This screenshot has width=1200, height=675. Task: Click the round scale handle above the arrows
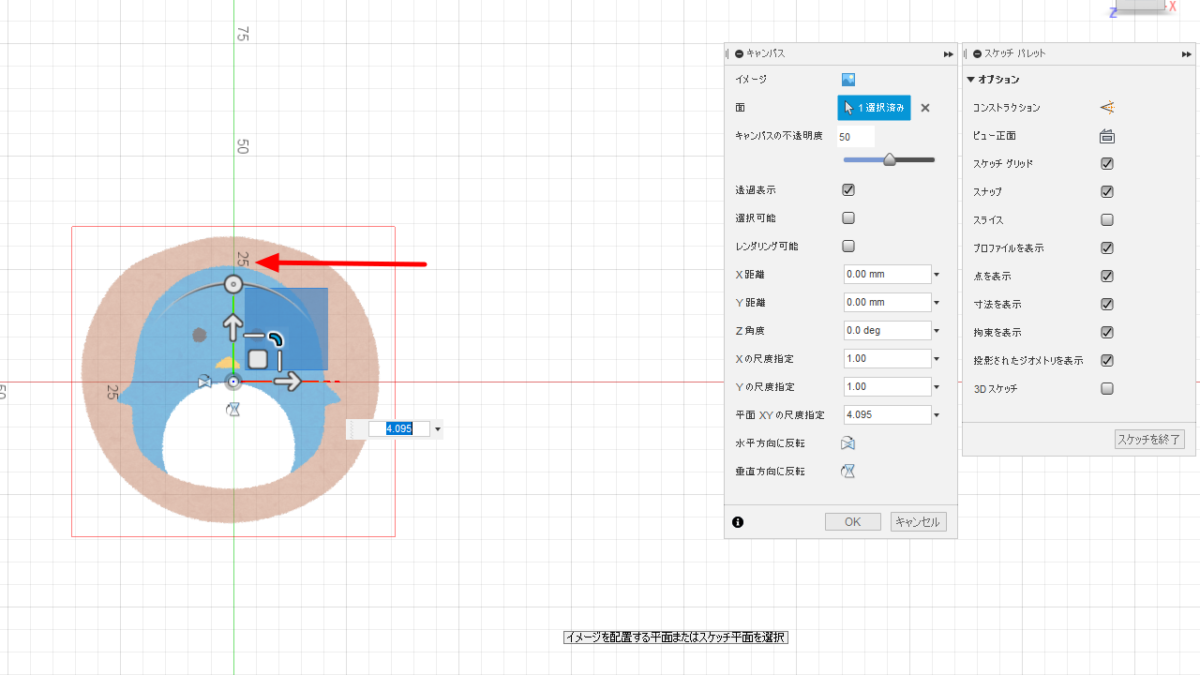(x=232, y=285)
